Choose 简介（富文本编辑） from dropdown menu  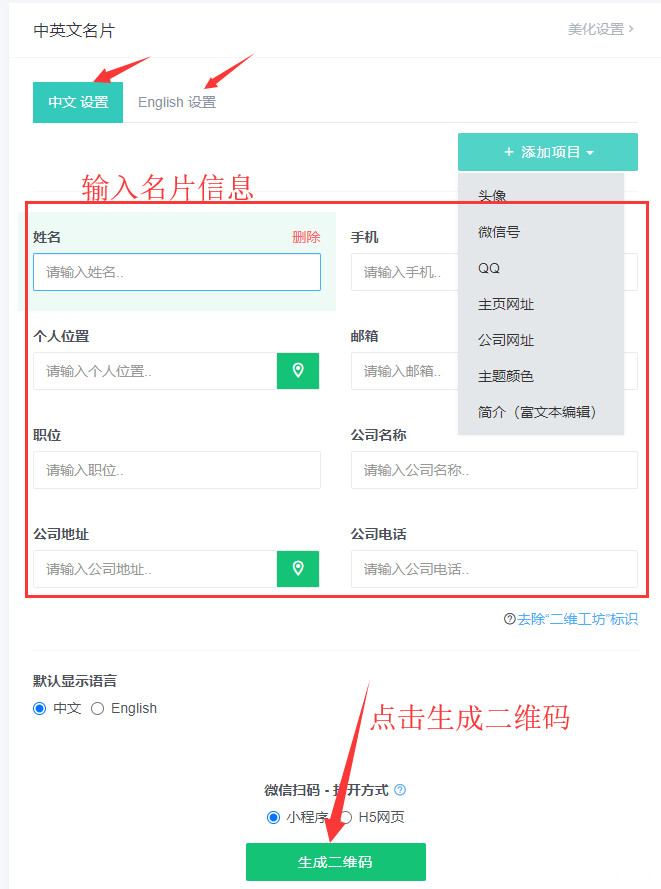point(537,412)
